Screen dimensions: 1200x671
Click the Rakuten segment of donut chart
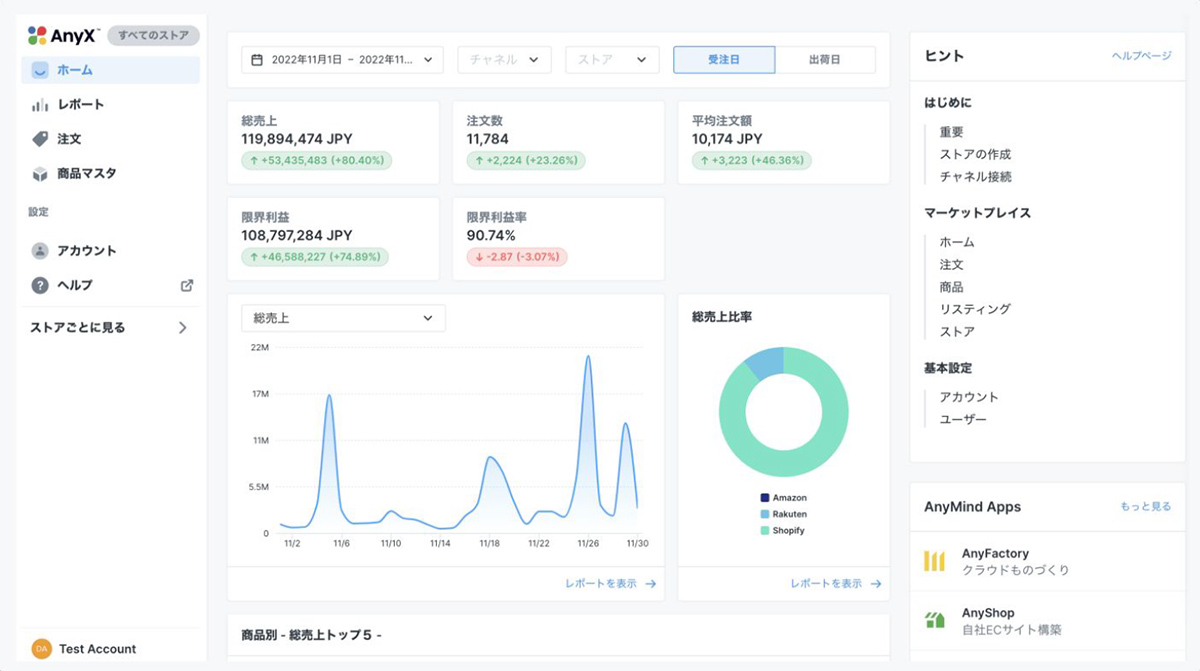coord(765,361)
